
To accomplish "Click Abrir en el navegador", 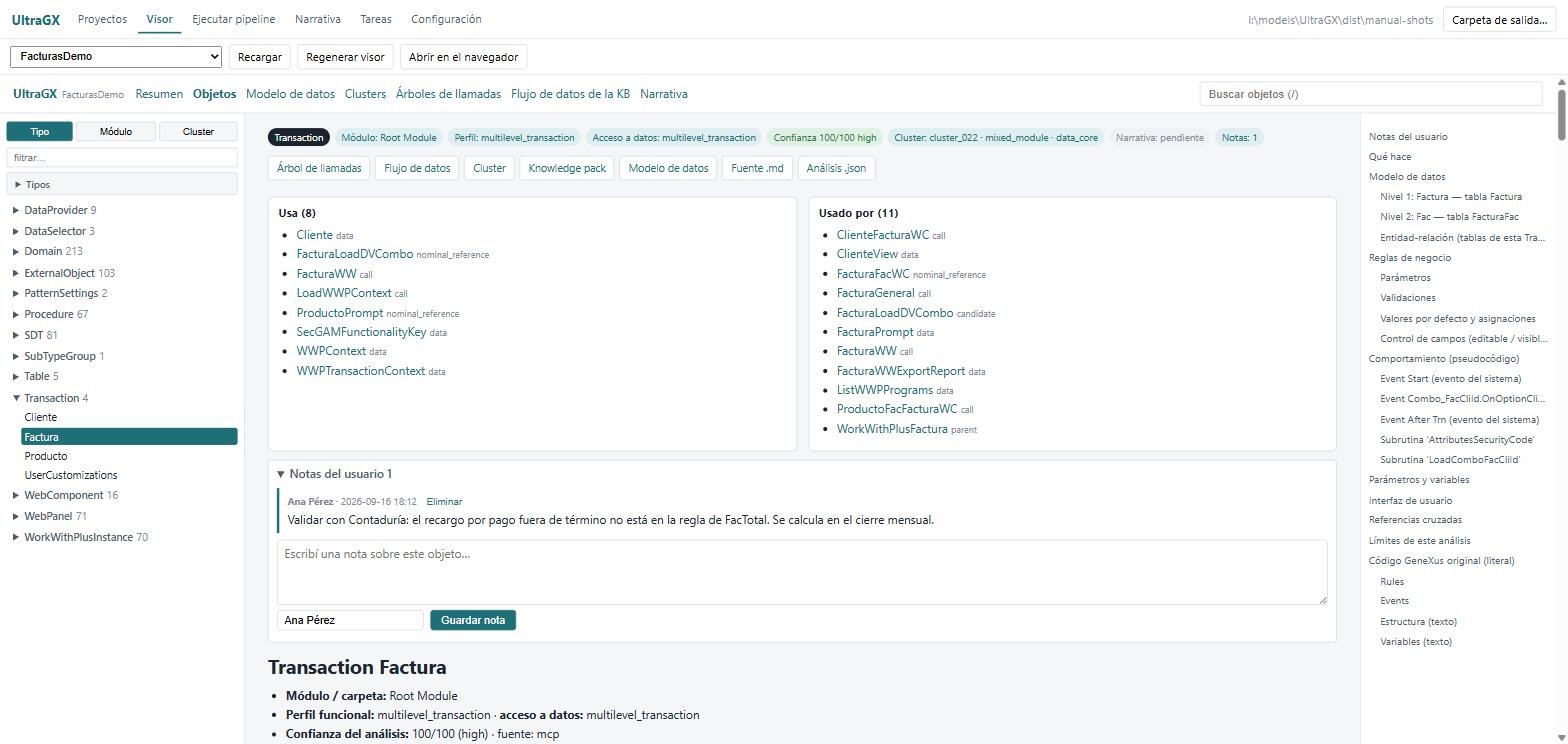I will coord(463,57).
